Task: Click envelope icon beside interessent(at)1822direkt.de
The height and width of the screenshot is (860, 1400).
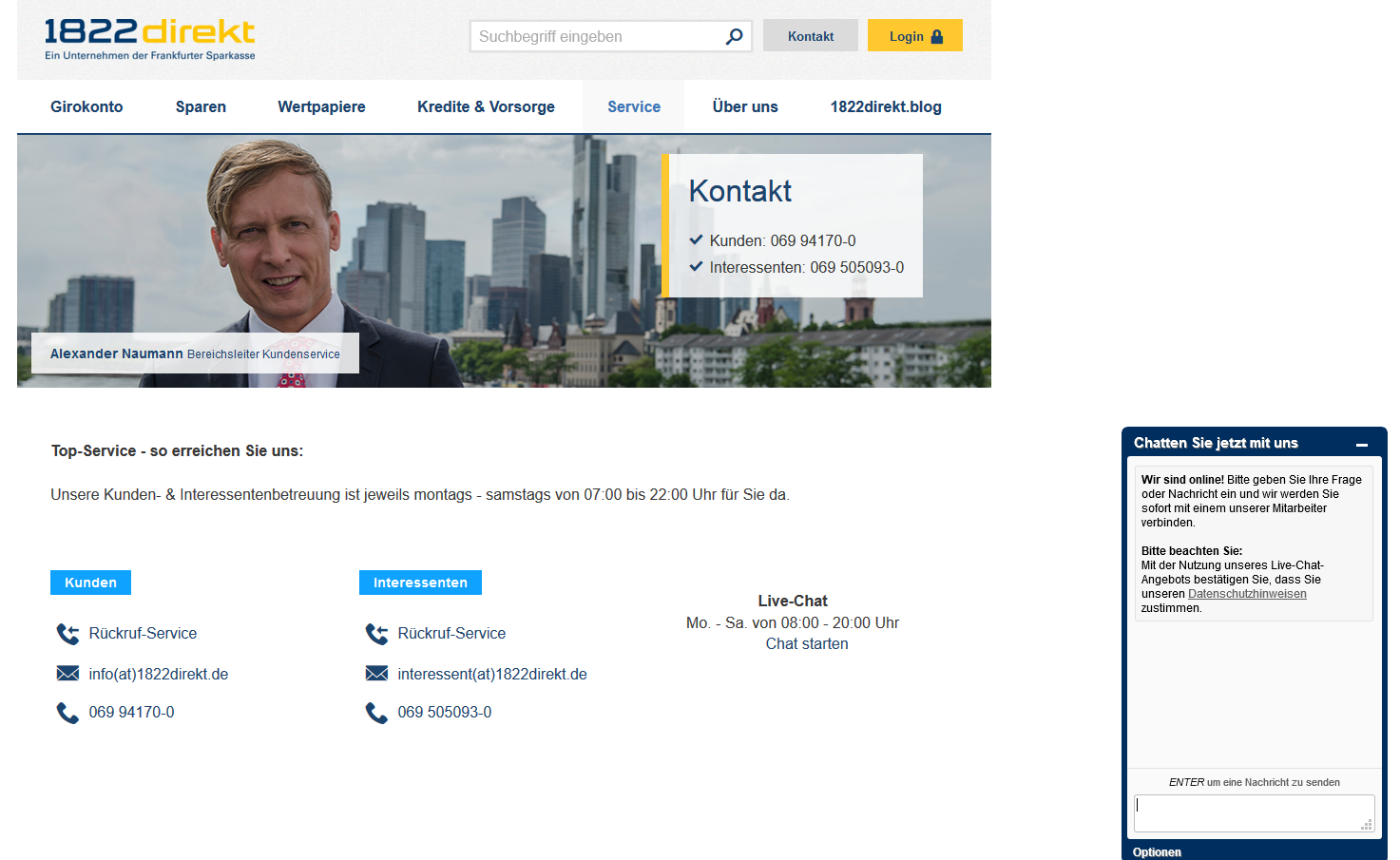Action: pos(376,674)
